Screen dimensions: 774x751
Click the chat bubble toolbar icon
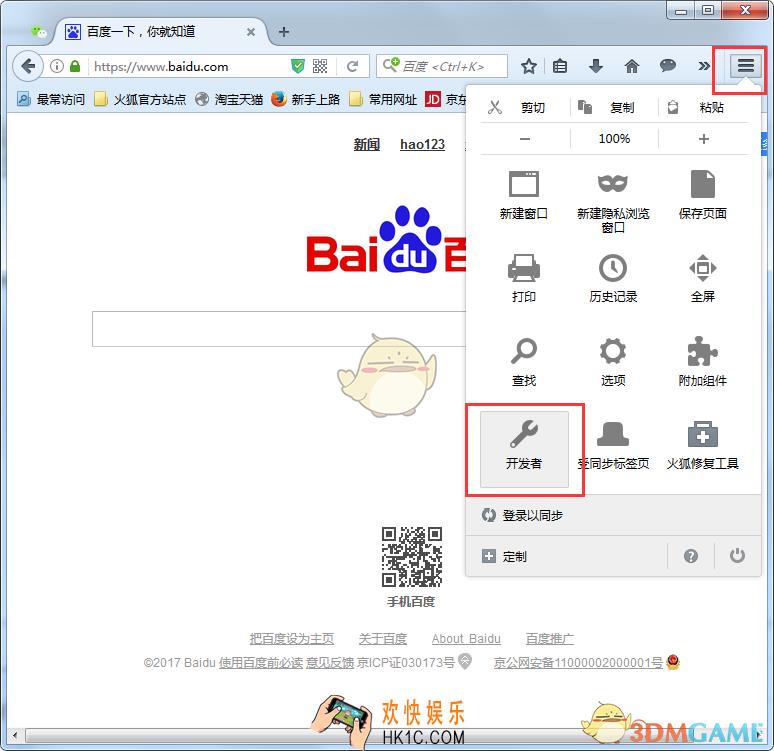pyautogui.click(x=667, y=65)
